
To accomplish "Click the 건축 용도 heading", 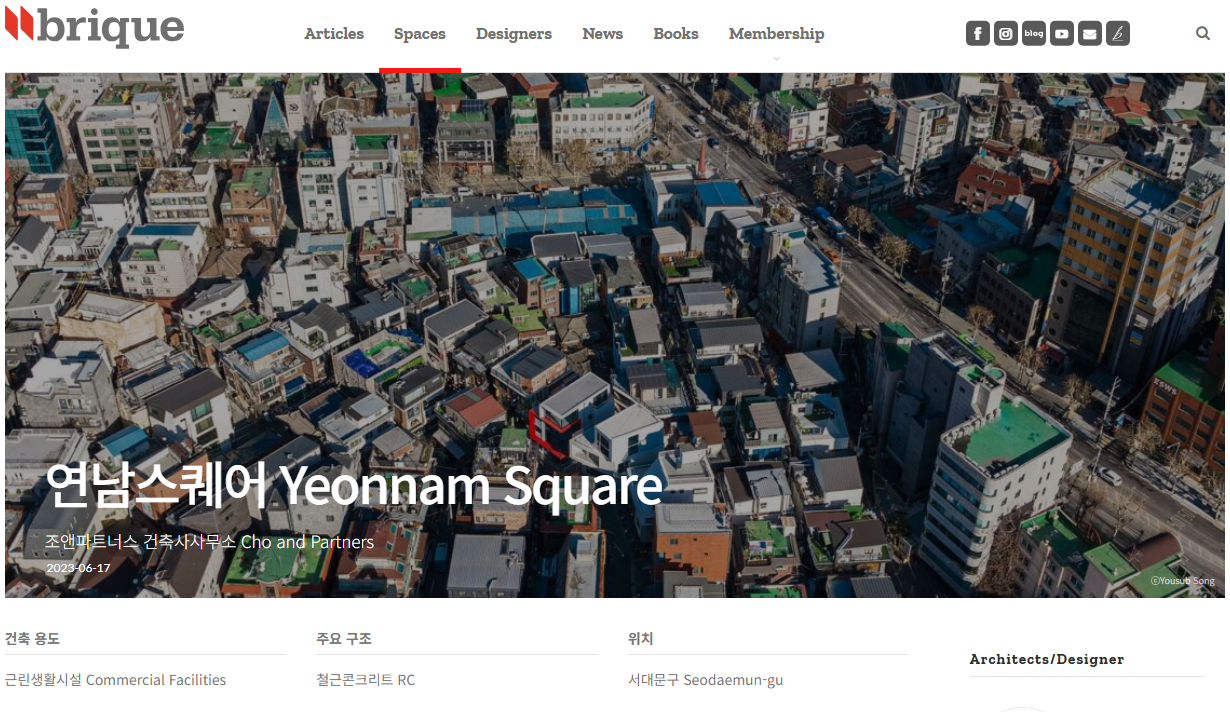I will pos(32,639).
